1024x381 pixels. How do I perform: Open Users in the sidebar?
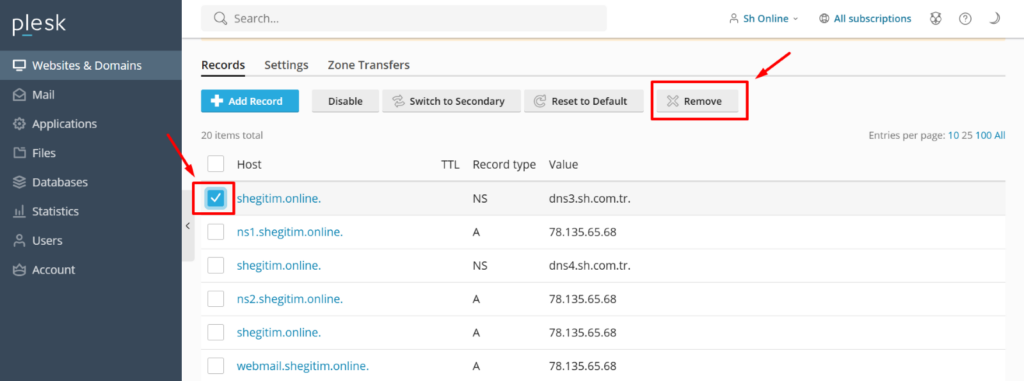coord(91,240)
